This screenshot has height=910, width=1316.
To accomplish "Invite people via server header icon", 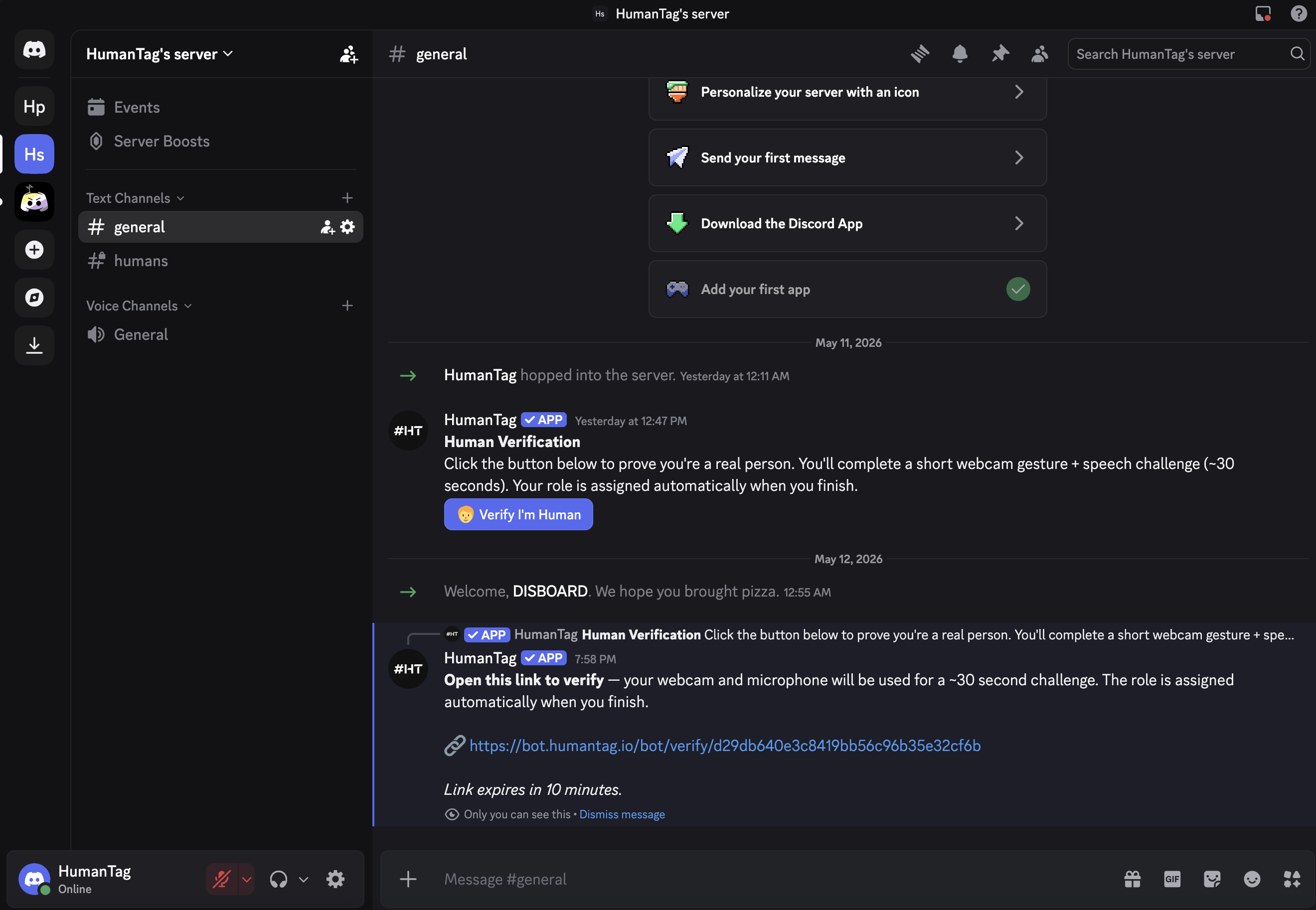I will (348, 54).
